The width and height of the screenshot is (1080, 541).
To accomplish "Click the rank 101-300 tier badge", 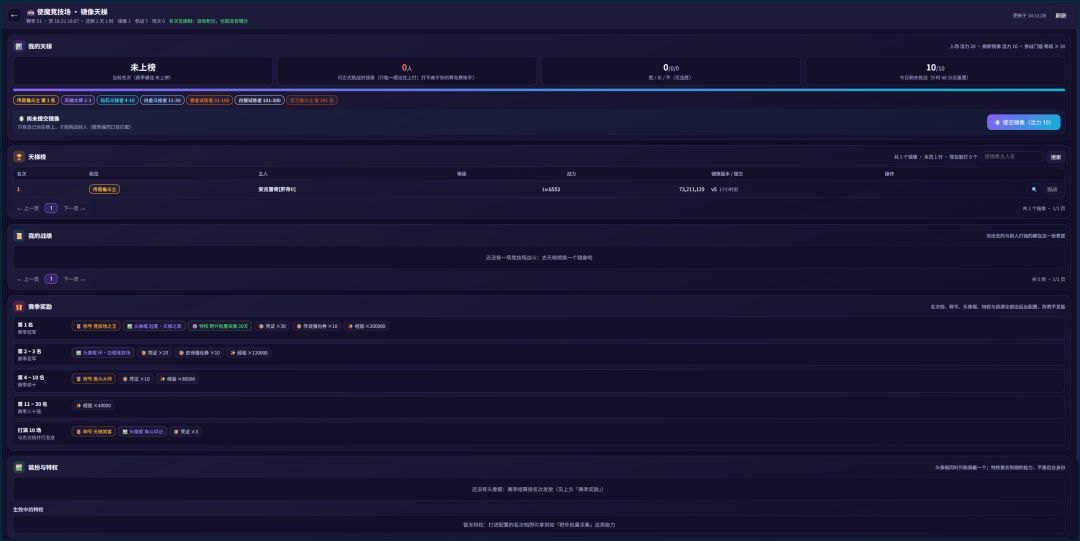I will point(258,100).
